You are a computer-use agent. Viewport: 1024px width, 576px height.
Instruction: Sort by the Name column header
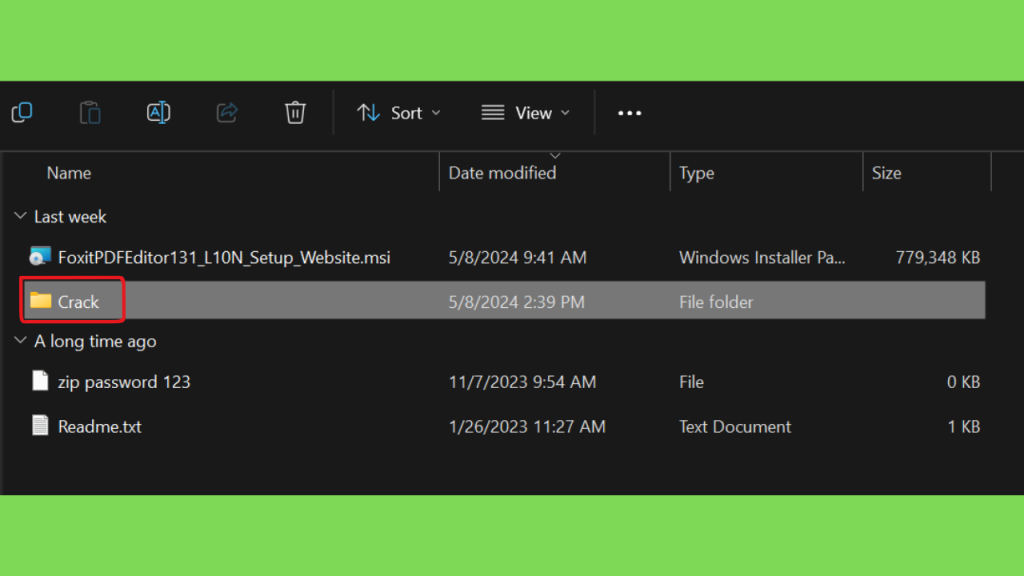(x=69, y=173)
